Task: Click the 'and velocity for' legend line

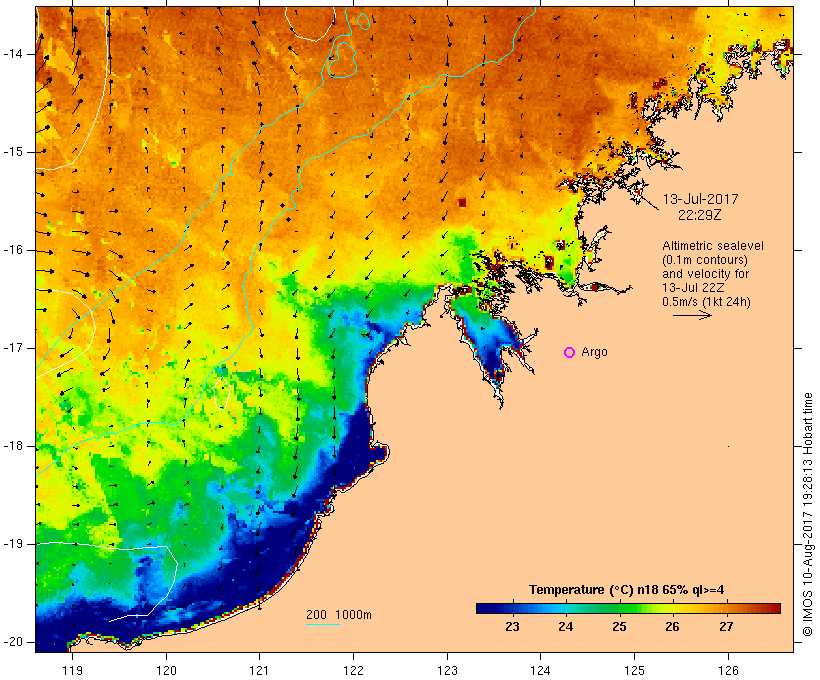Action: tap(705, 274)
